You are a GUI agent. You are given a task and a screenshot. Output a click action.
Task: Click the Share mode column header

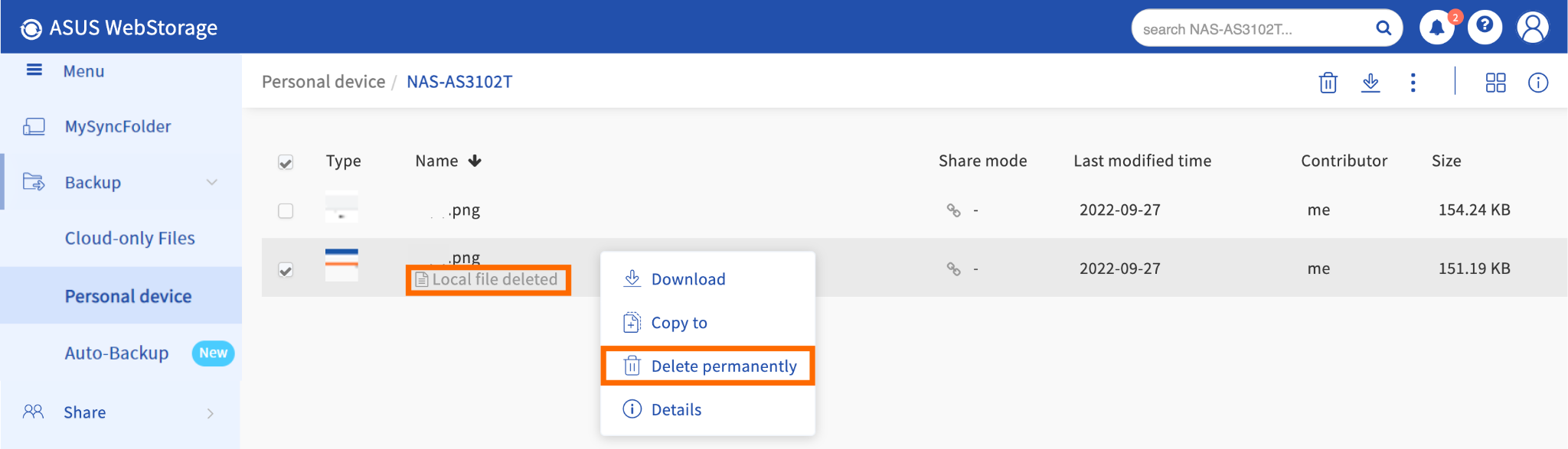click(x=983, y=161)
